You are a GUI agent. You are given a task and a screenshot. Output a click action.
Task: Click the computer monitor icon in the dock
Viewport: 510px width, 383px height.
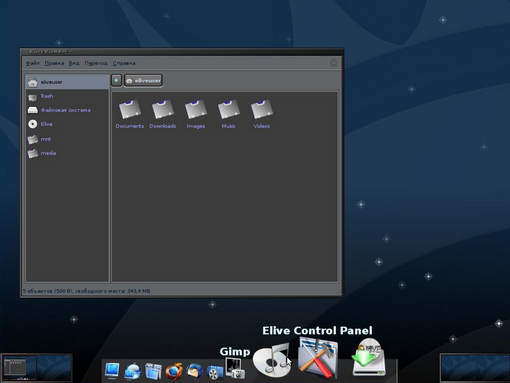click(112, 371)
